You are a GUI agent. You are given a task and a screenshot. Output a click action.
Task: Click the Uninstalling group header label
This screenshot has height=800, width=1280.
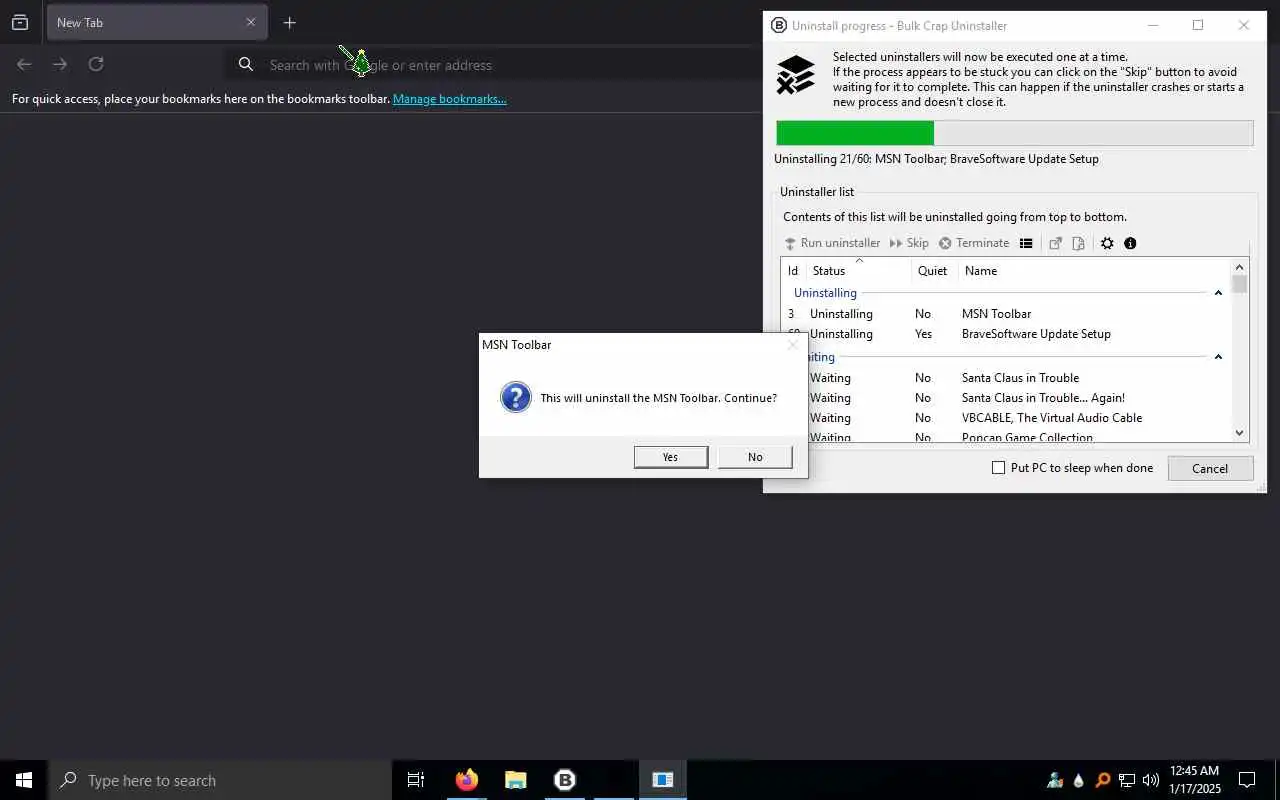pyautogui.click(x=825, y=293)
